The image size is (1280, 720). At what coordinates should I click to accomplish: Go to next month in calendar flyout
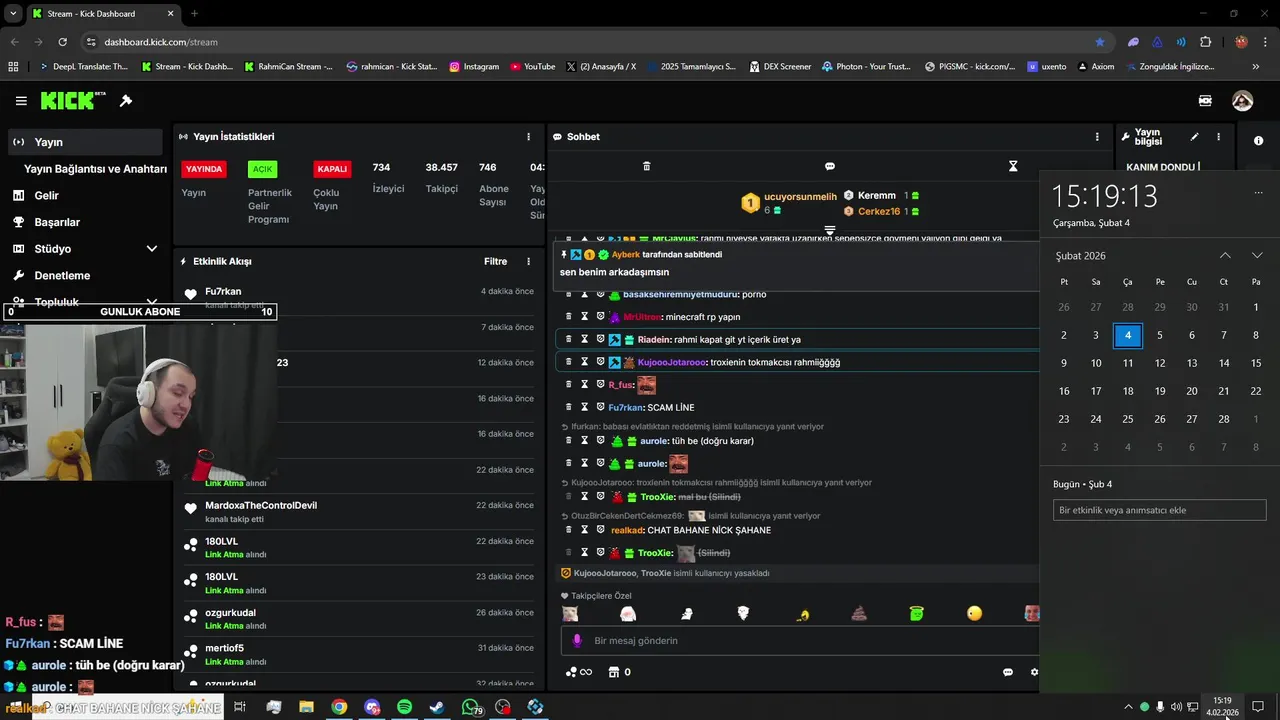(1257, 255)
